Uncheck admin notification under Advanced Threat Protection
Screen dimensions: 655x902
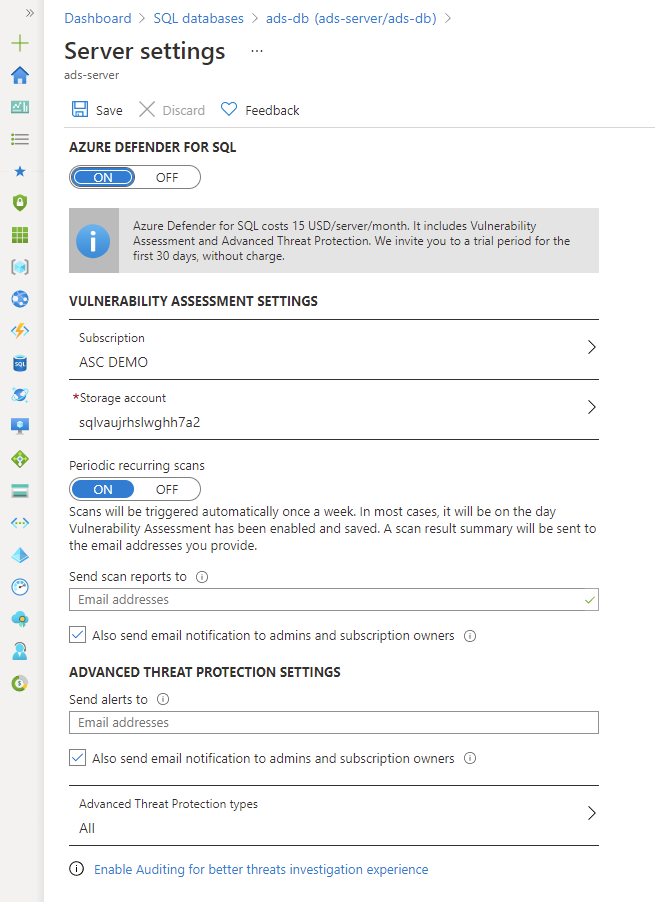pyautogui.click(x=78, y=758)
